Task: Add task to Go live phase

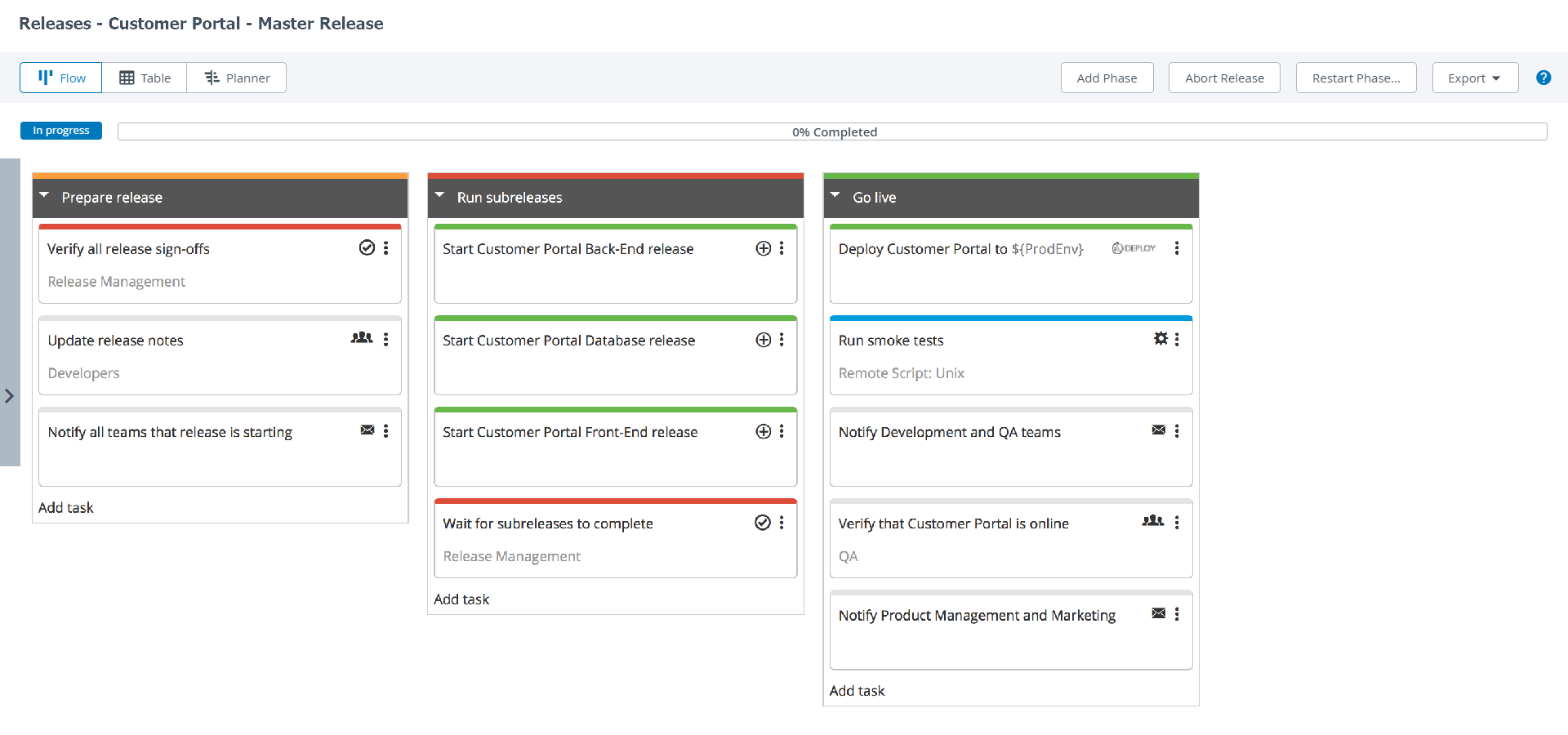Action: [857, 691]
